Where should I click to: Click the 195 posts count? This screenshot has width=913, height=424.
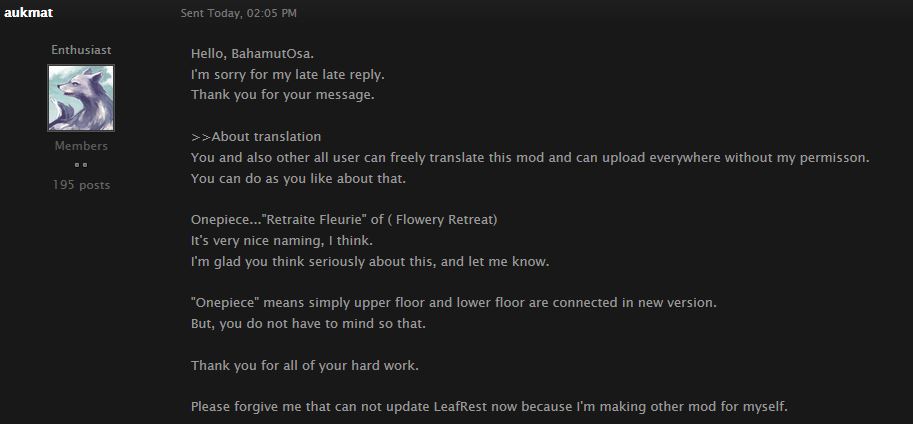[x=81, y=185]
